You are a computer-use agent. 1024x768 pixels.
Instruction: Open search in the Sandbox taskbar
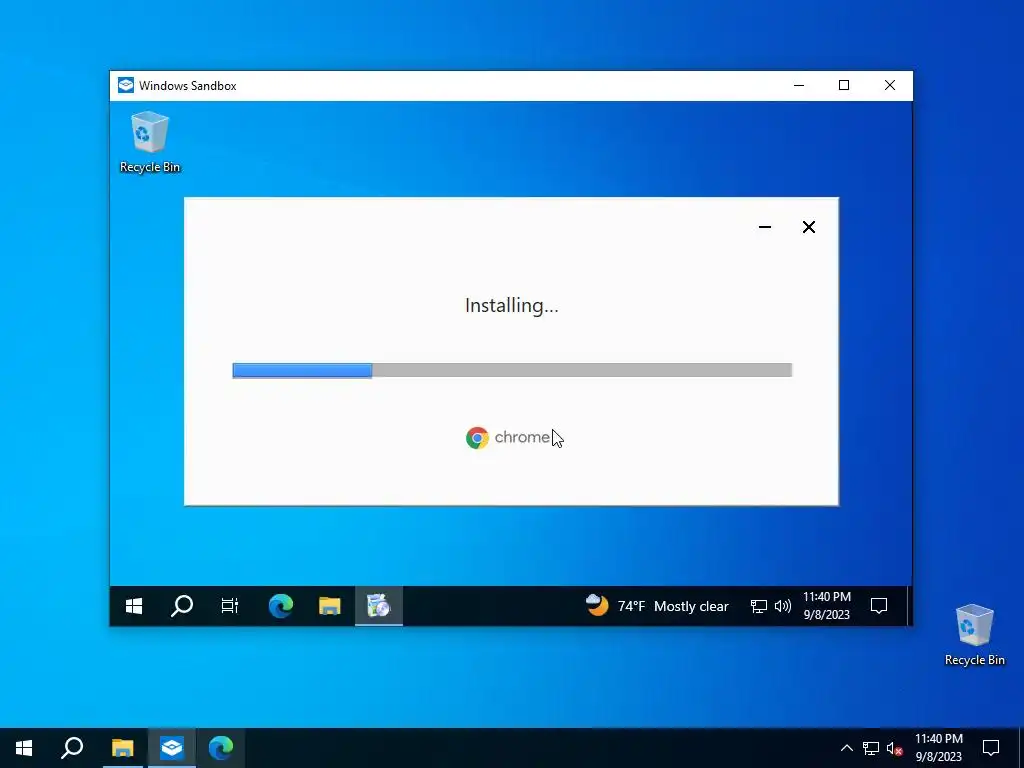(x=182, y=606)
